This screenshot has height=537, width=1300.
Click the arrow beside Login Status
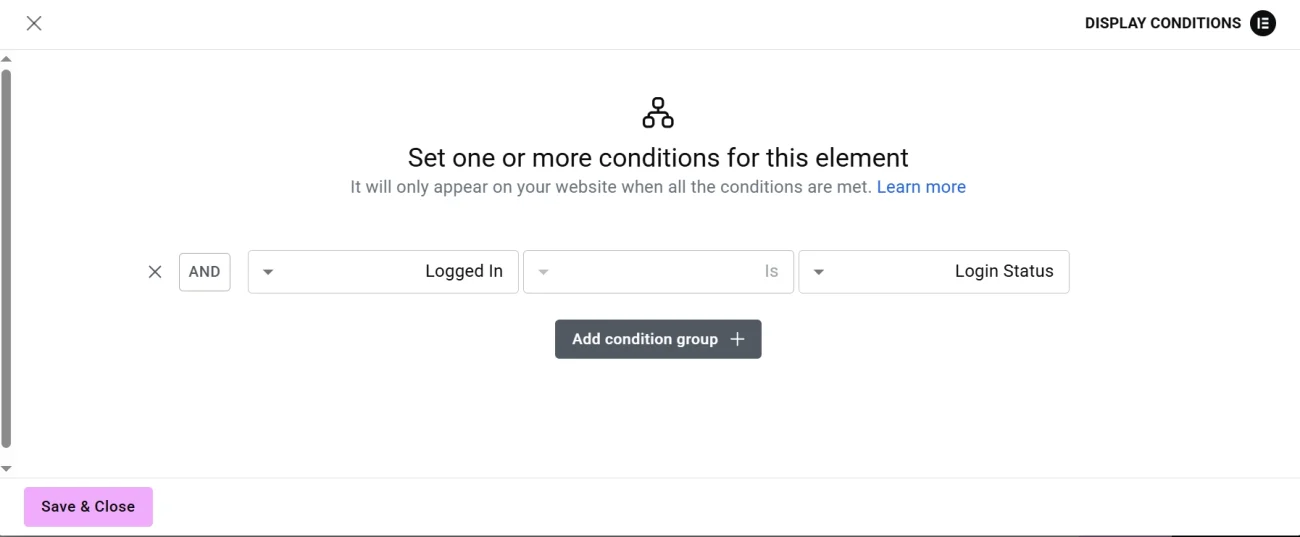click(x=819, y=272)
